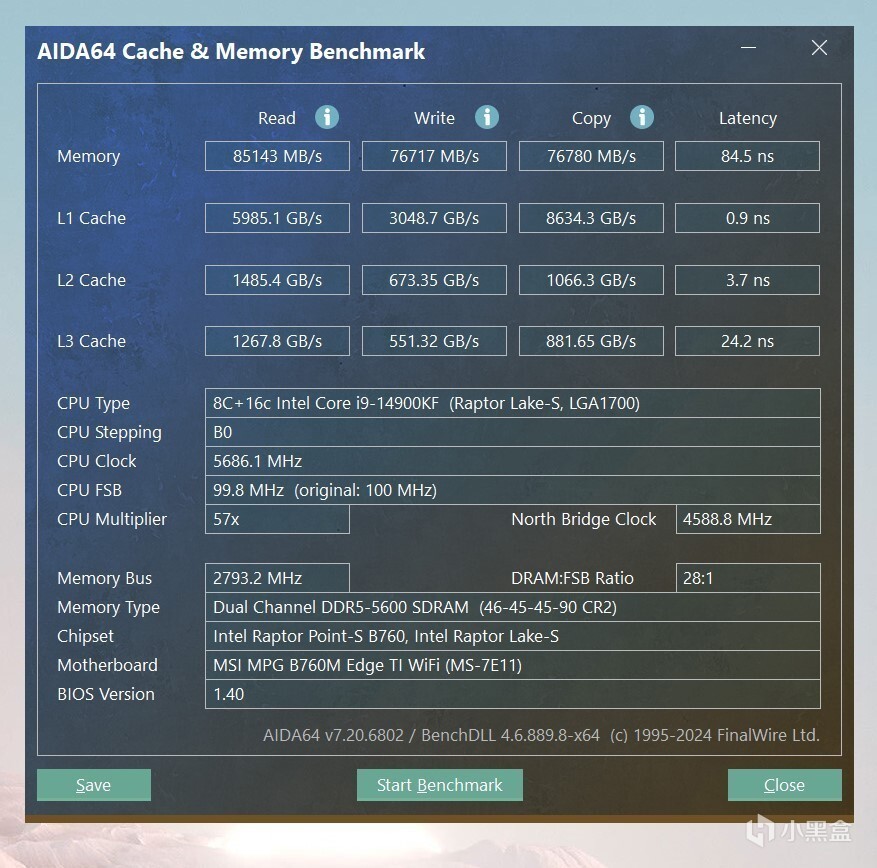Click the CPU Multiplier label
This screenshot has width=877, height=868.
112,520
